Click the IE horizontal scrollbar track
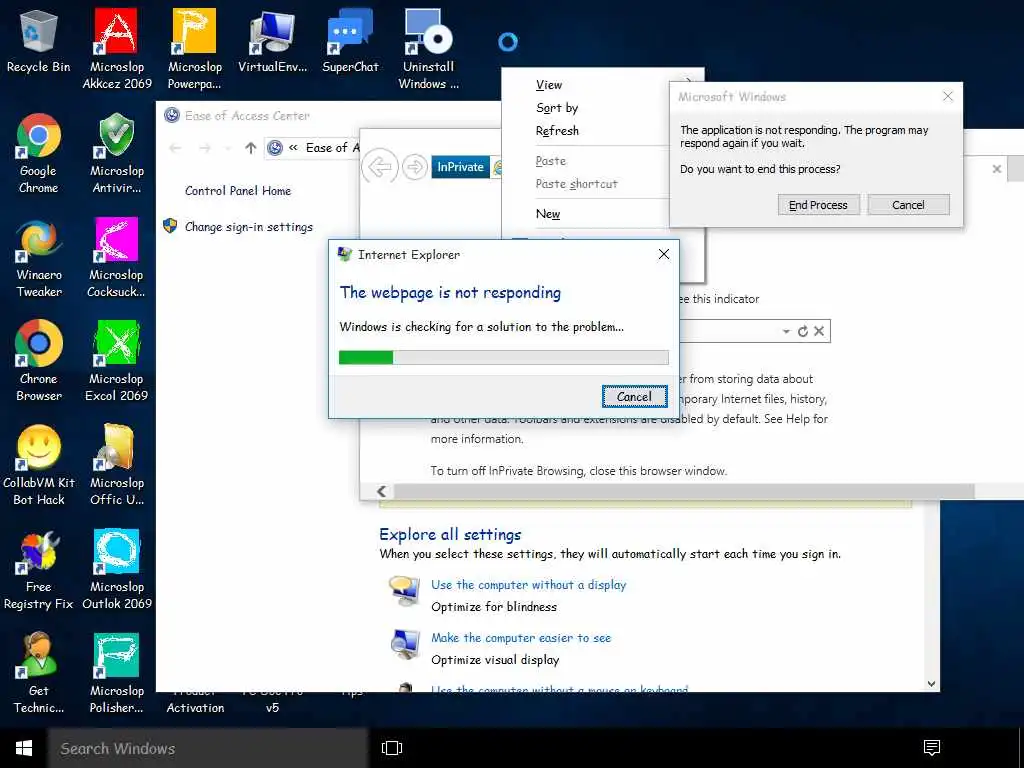Viewport: 1024px width, 768px height. pos(684,491)
